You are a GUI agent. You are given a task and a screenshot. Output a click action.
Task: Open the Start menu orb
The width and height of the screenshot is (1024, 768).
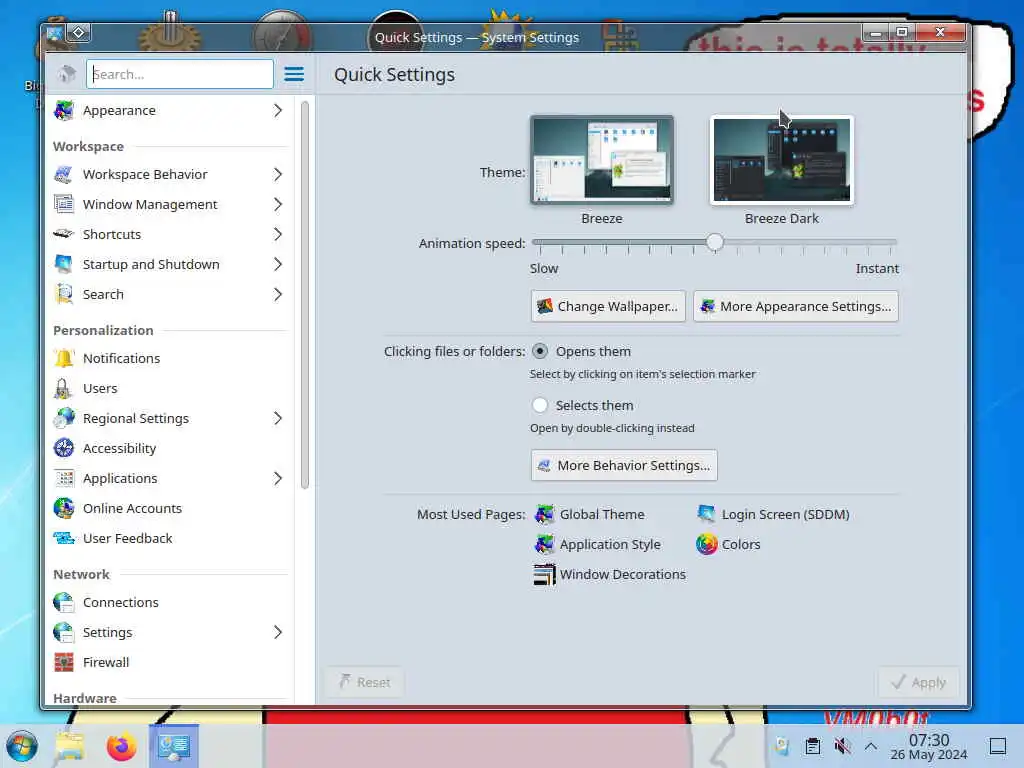(22, 746)
